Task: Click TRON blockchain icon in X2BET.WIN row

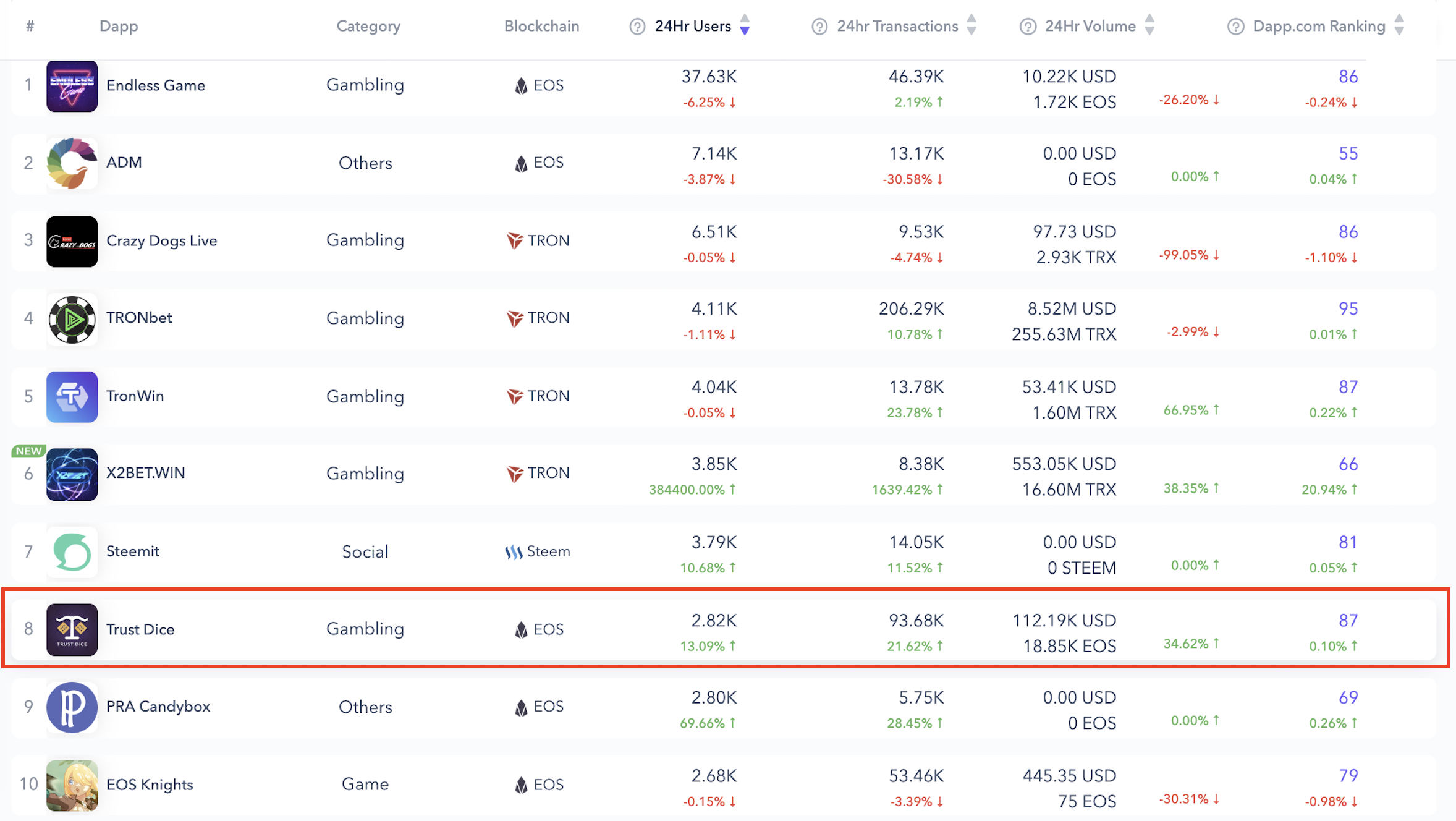Action: (515, 473)
